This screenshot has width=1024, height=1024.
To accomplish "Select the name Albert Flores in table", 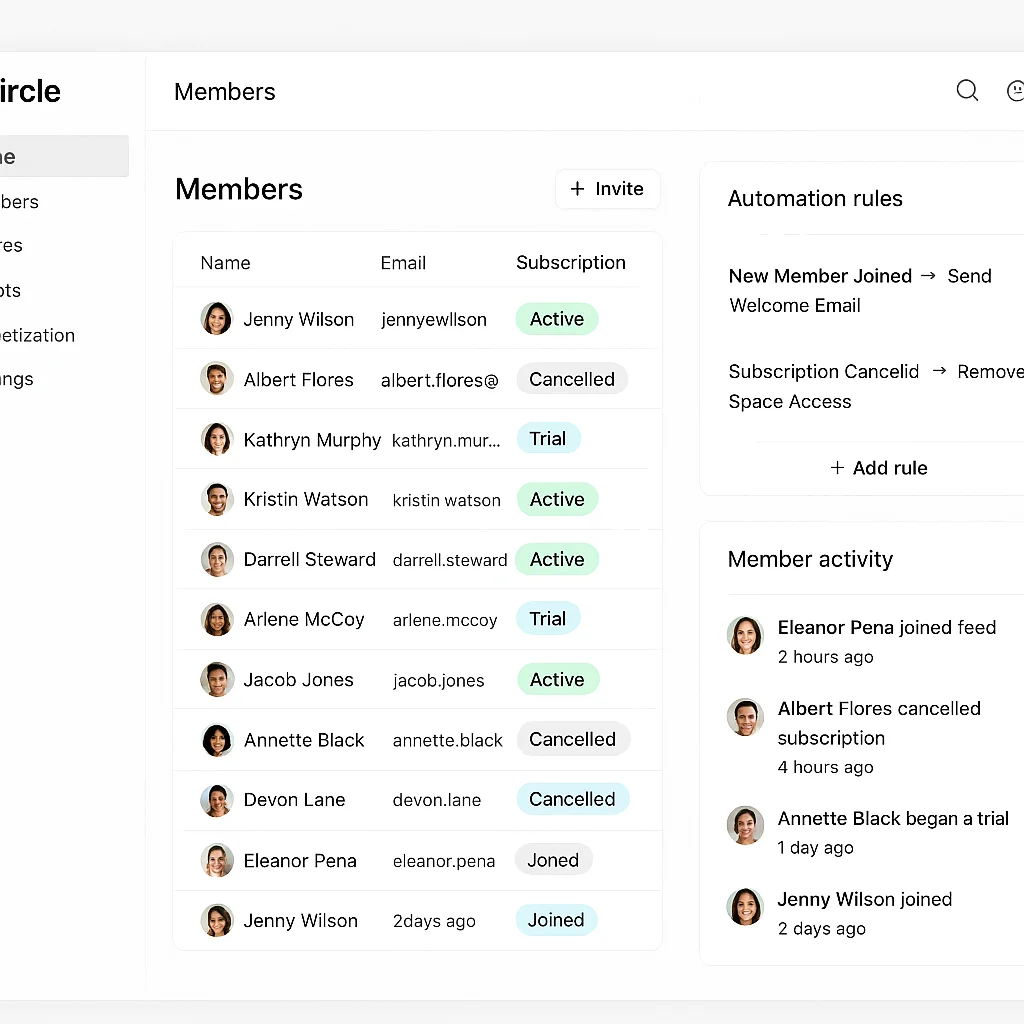I will point(298,379).
